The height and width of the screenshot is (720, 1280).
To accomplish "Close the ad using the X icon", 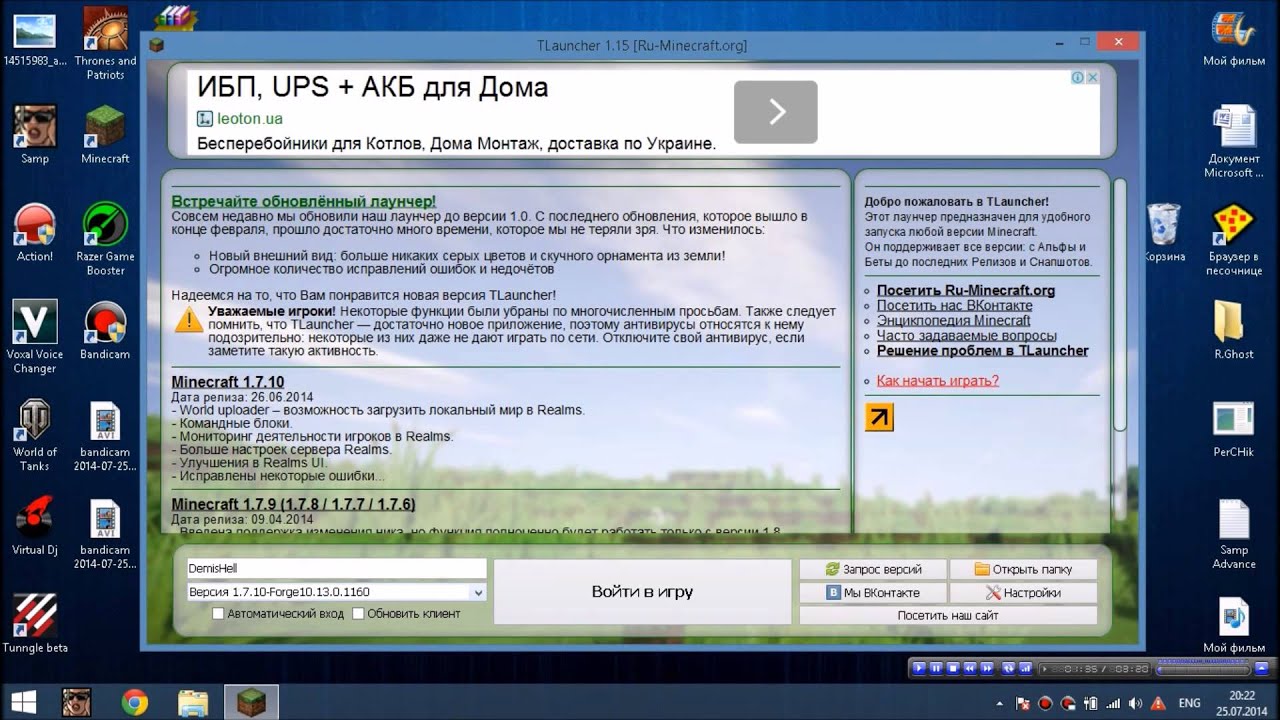I will tap(1092, 78).
